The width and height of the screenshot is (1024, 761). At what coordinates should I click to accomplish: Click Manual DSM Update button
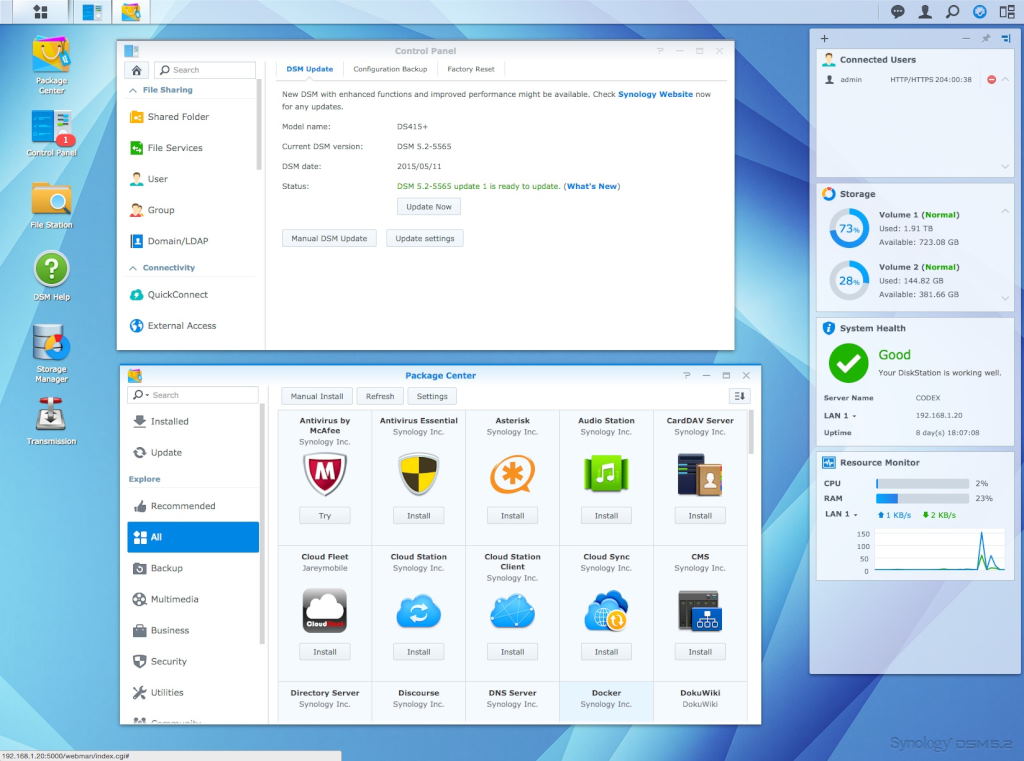tap(329, 238)
